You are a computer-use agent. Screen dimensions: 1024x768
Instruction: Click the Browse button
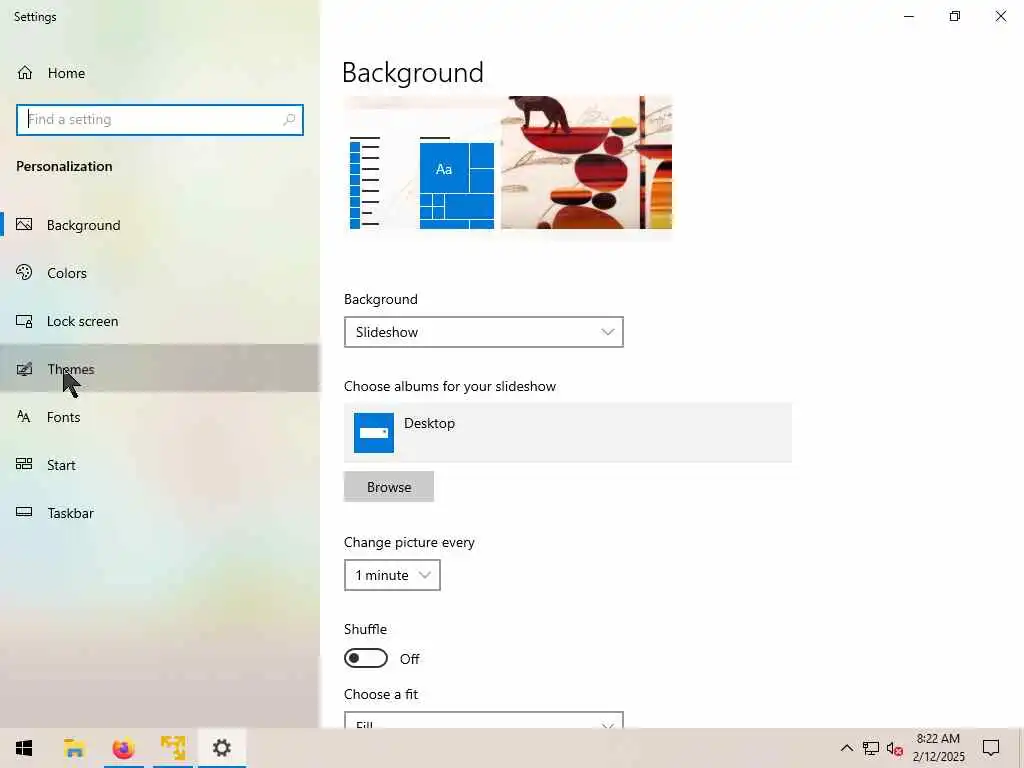click(x=389, y=487)
